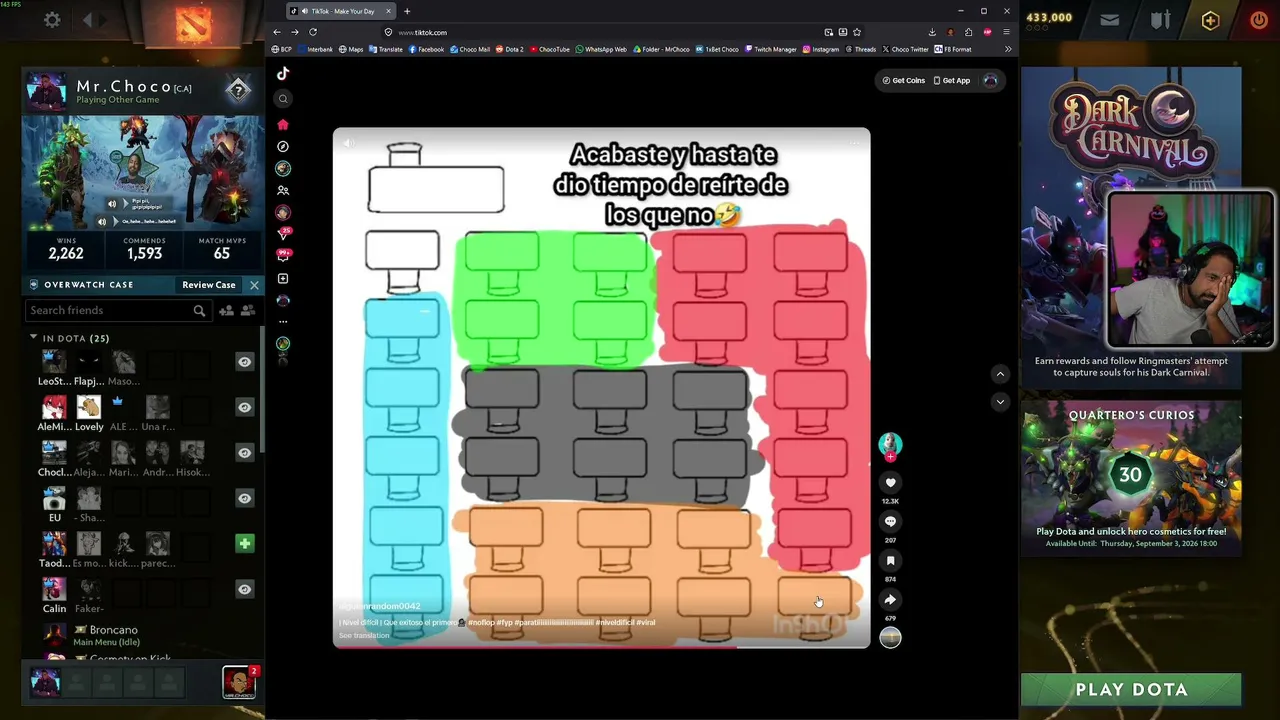Viewport: 1280px width, 720px height.
Task: Bookmark the TikTok video
Action: coord(890,561)
